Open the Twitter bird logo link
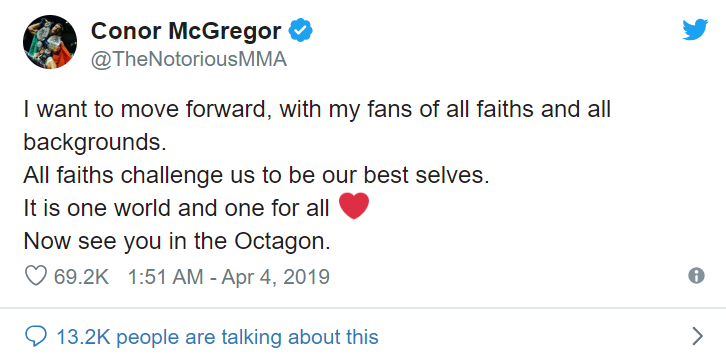The height and width of the screenshot is (362, 726). click(x=695, y=29)
